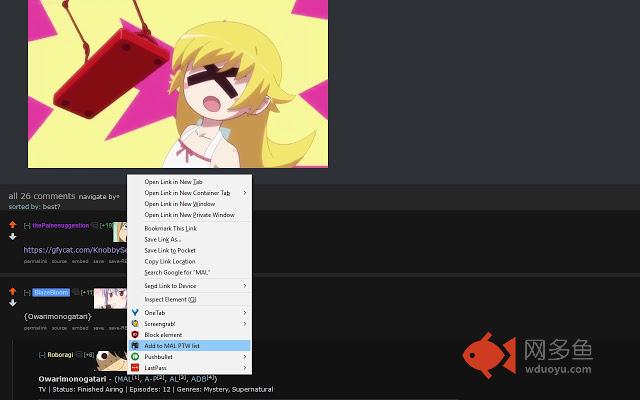Collapse Roboragi's comment thread
The width and height of the screenshot is (640, 400).
pyautogui.click(x=42, y=355)
